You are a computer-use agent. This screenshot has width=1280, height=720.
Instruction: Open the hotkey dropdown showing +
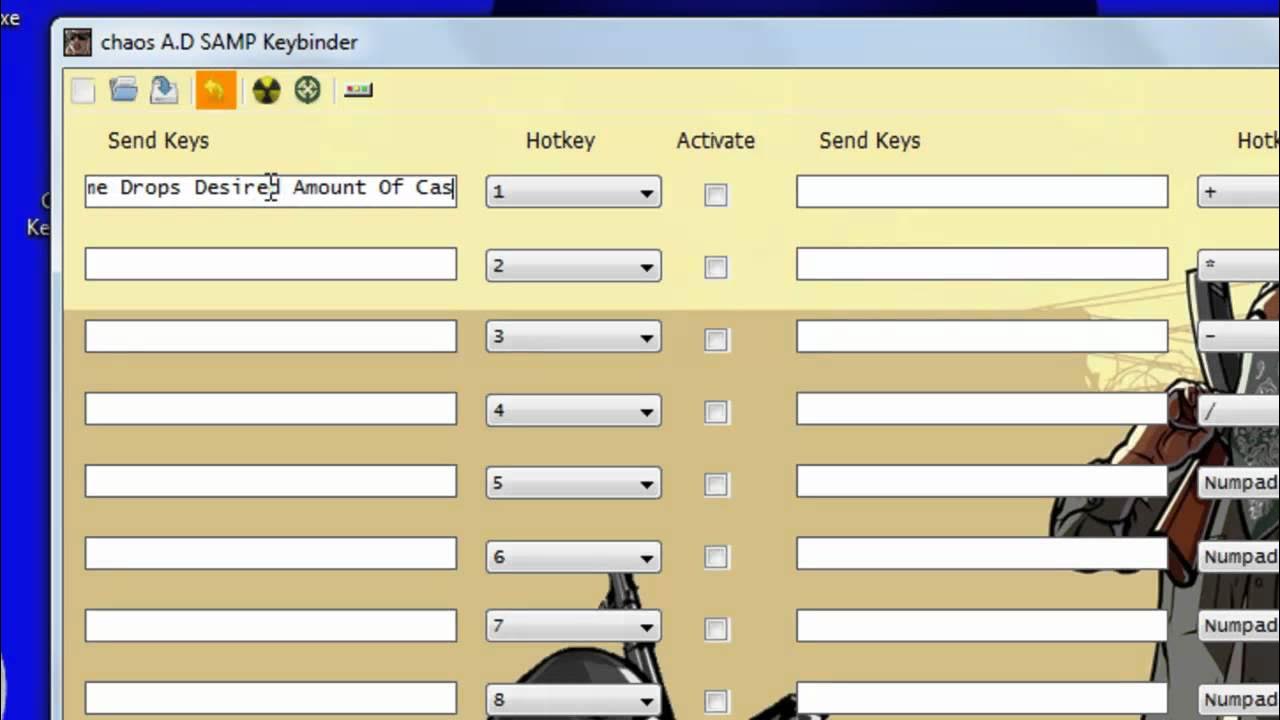[x=1238, y=191]
